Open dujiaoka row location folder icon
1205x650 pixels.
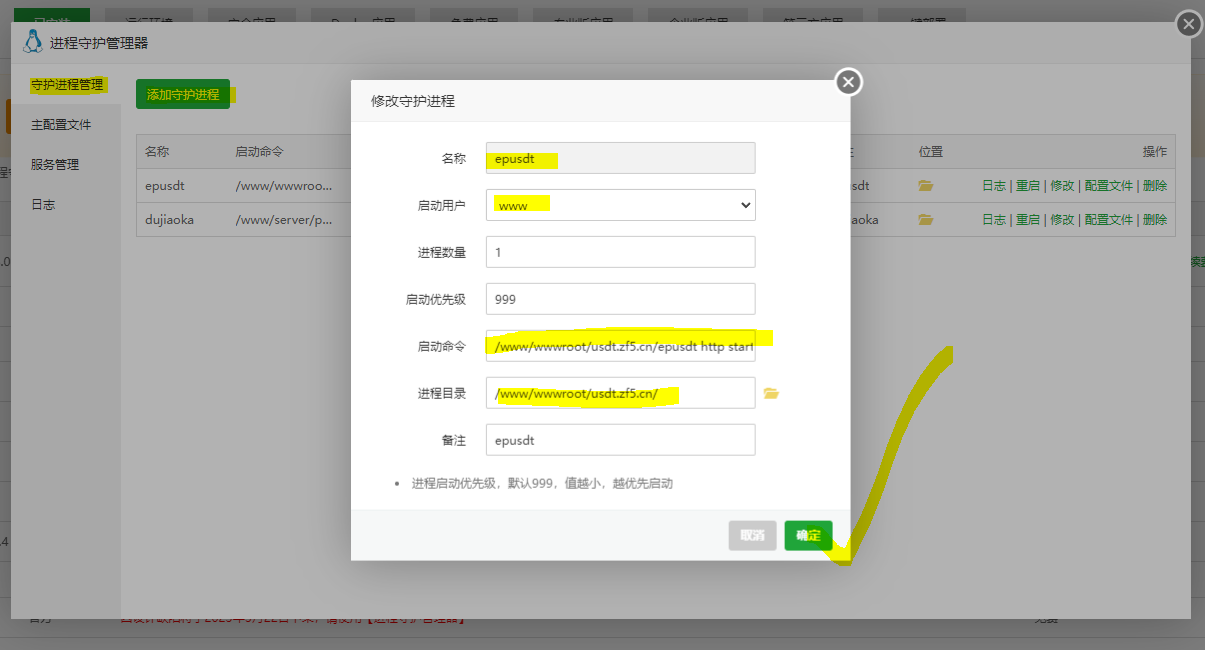pyautogui.click(x=925, y=220)
